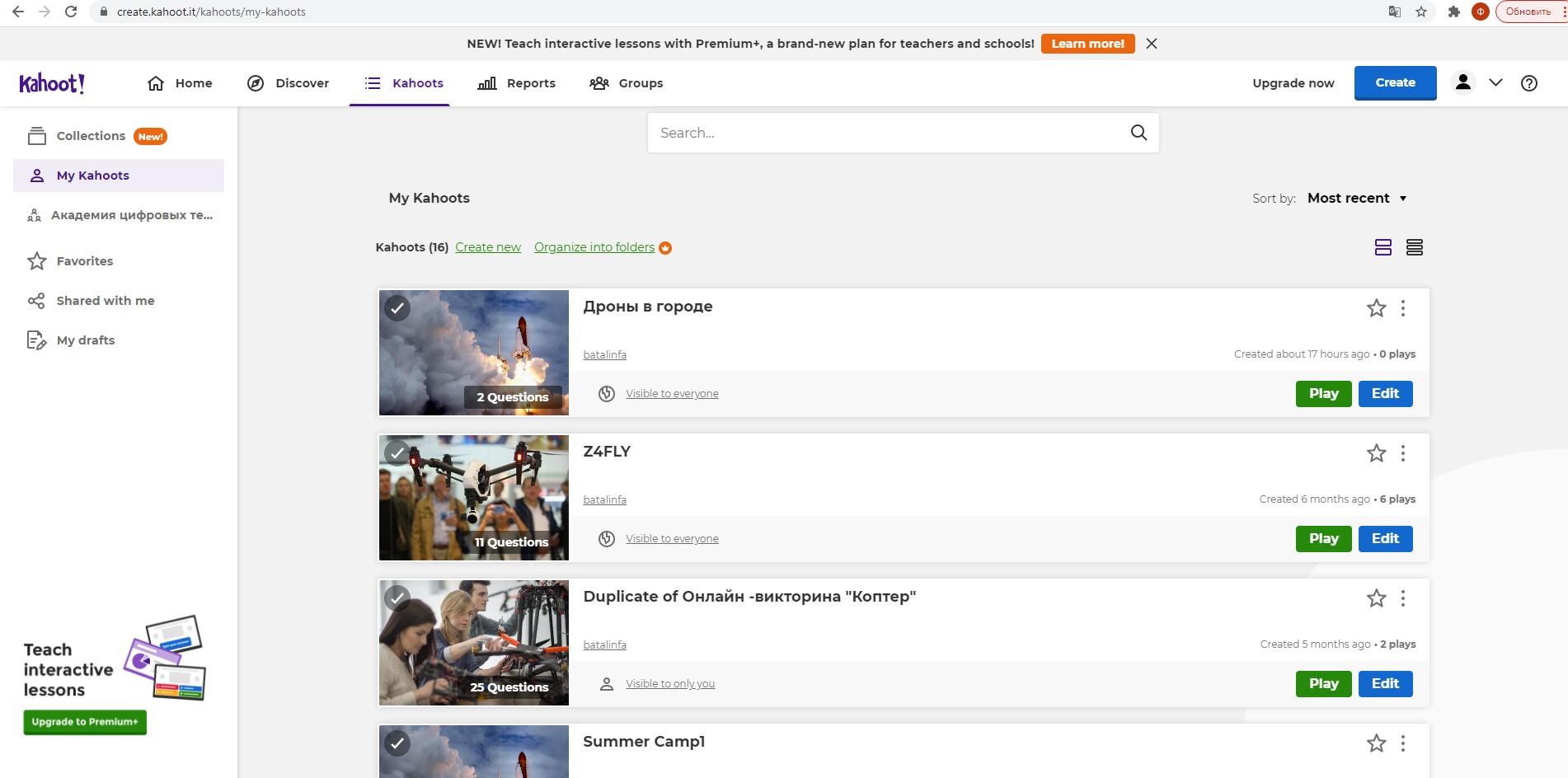Click the Kahoot! logo
1568x778 pixels.
(52, 83)
